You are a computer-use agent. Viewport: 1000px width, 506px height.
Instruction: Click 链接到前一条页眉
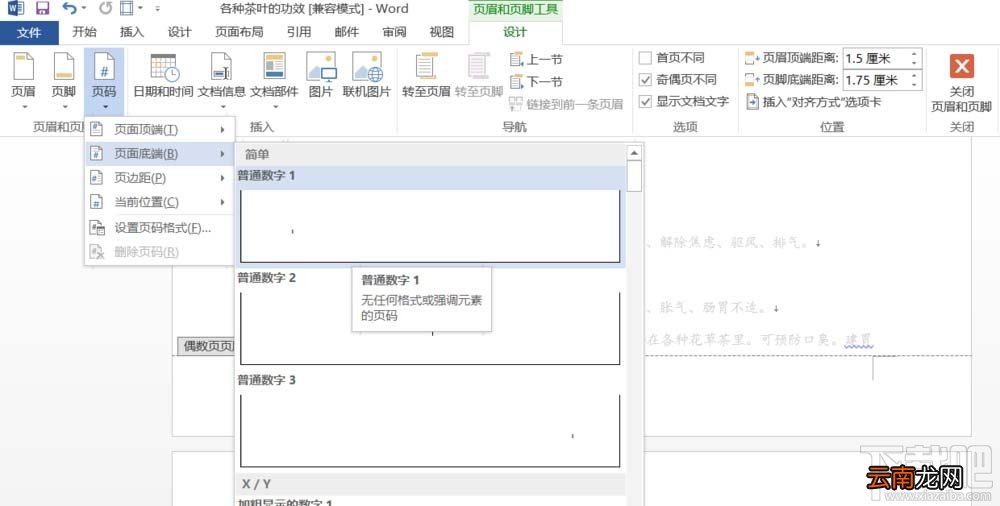coord(566,104)
